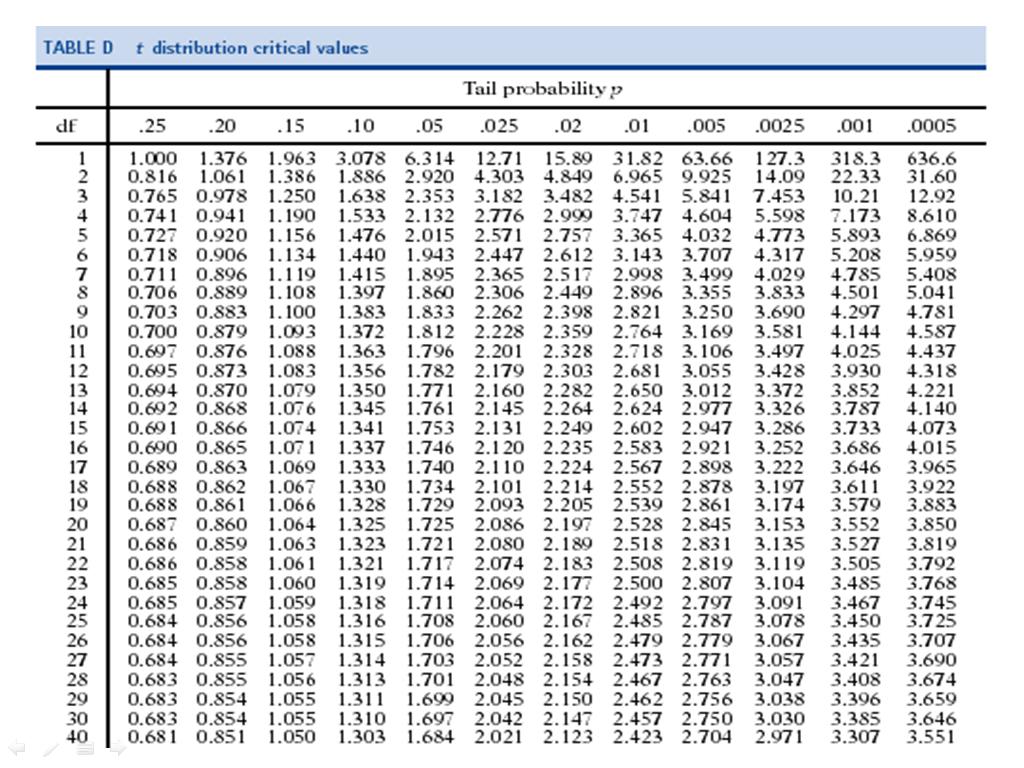Select the value 6.314 for df 1
Viewport: 1024px width, 768px height.
(x=430, y=158)
